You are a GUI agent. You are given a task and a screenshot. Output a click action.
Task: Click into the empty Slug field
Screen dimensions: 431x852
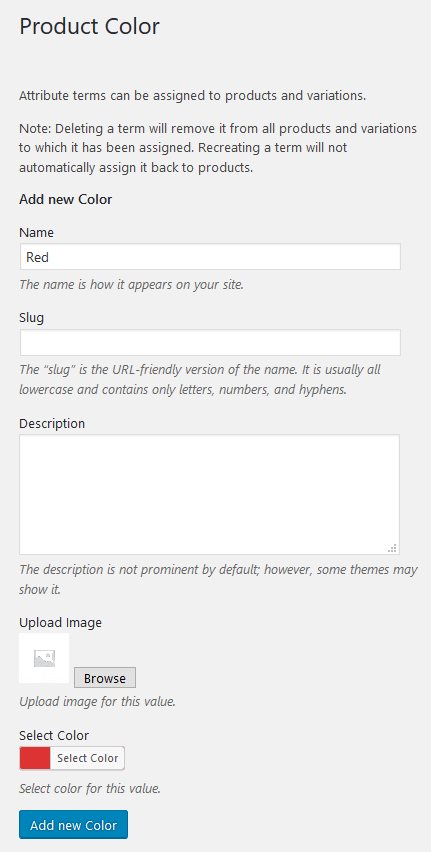pyautogui.click(x=210, y=342)
